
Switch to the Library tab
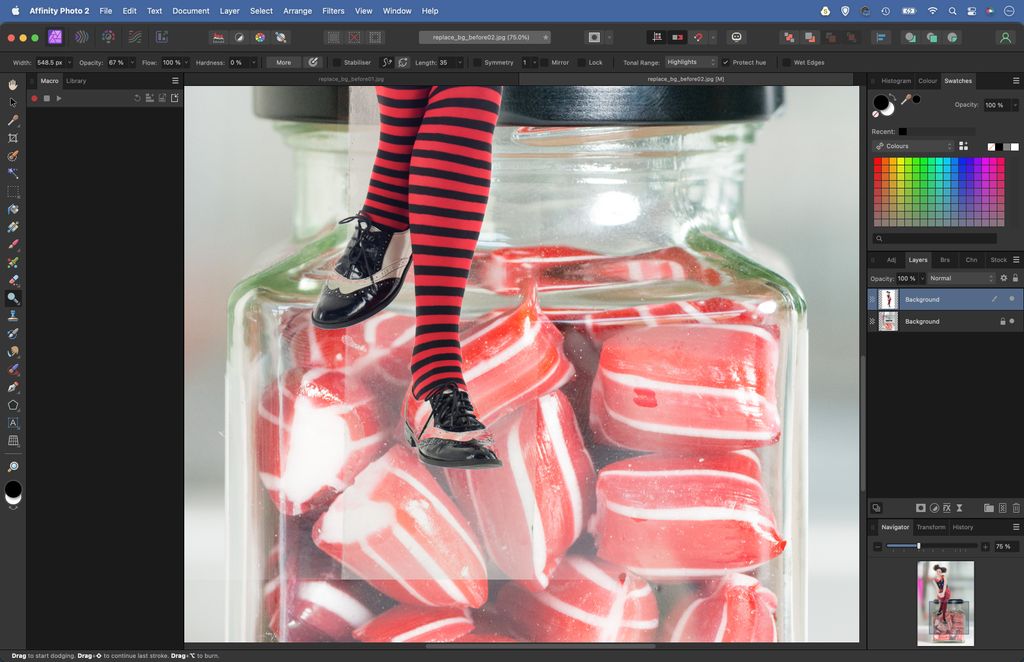76,81
